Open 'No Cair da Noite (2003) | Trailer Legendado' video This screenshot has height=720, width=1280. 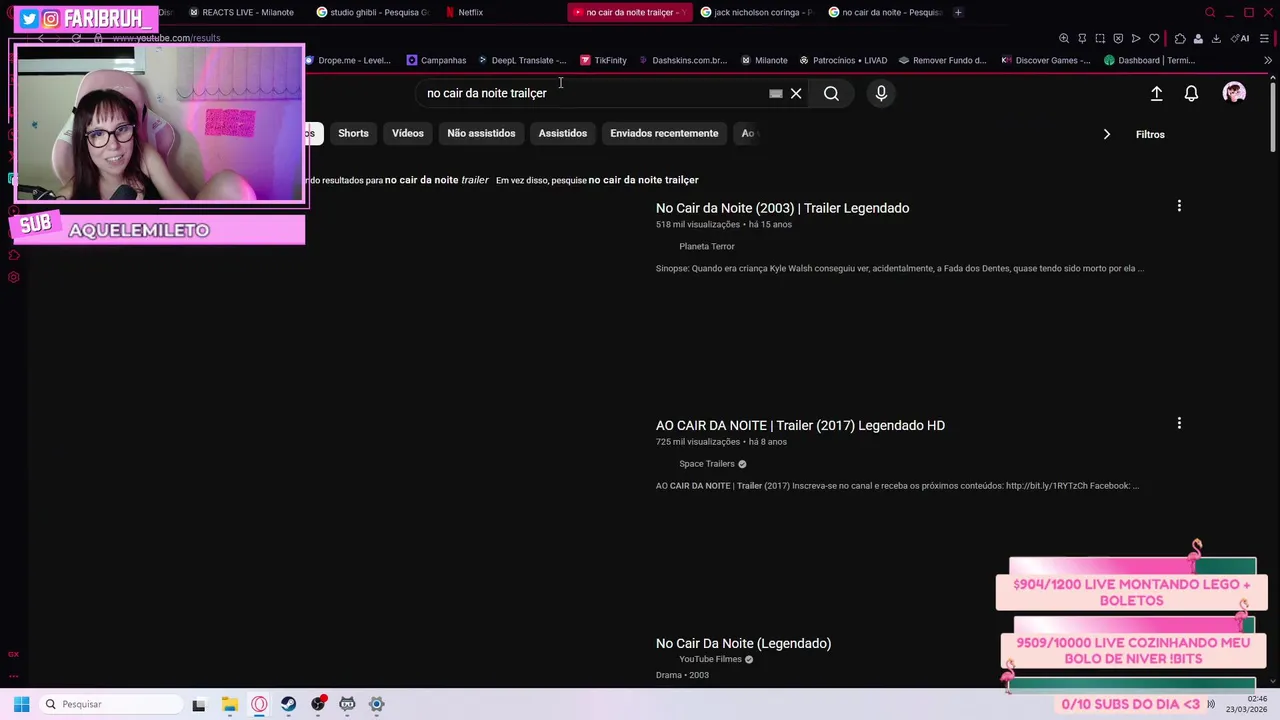tap(782, 208)
